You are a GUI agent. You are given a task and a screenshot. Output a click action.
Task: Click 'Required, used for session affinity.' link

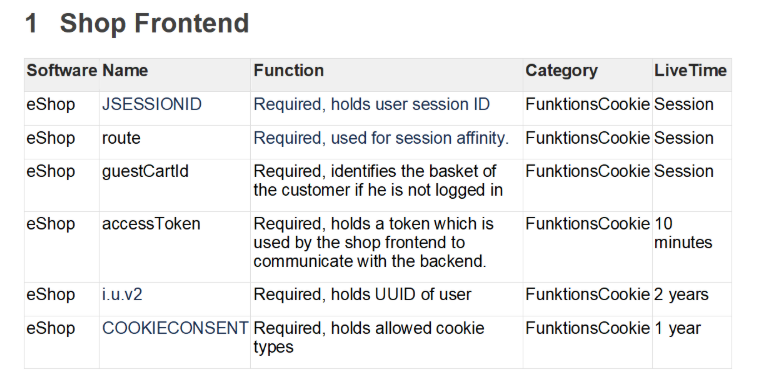[381, 138]
